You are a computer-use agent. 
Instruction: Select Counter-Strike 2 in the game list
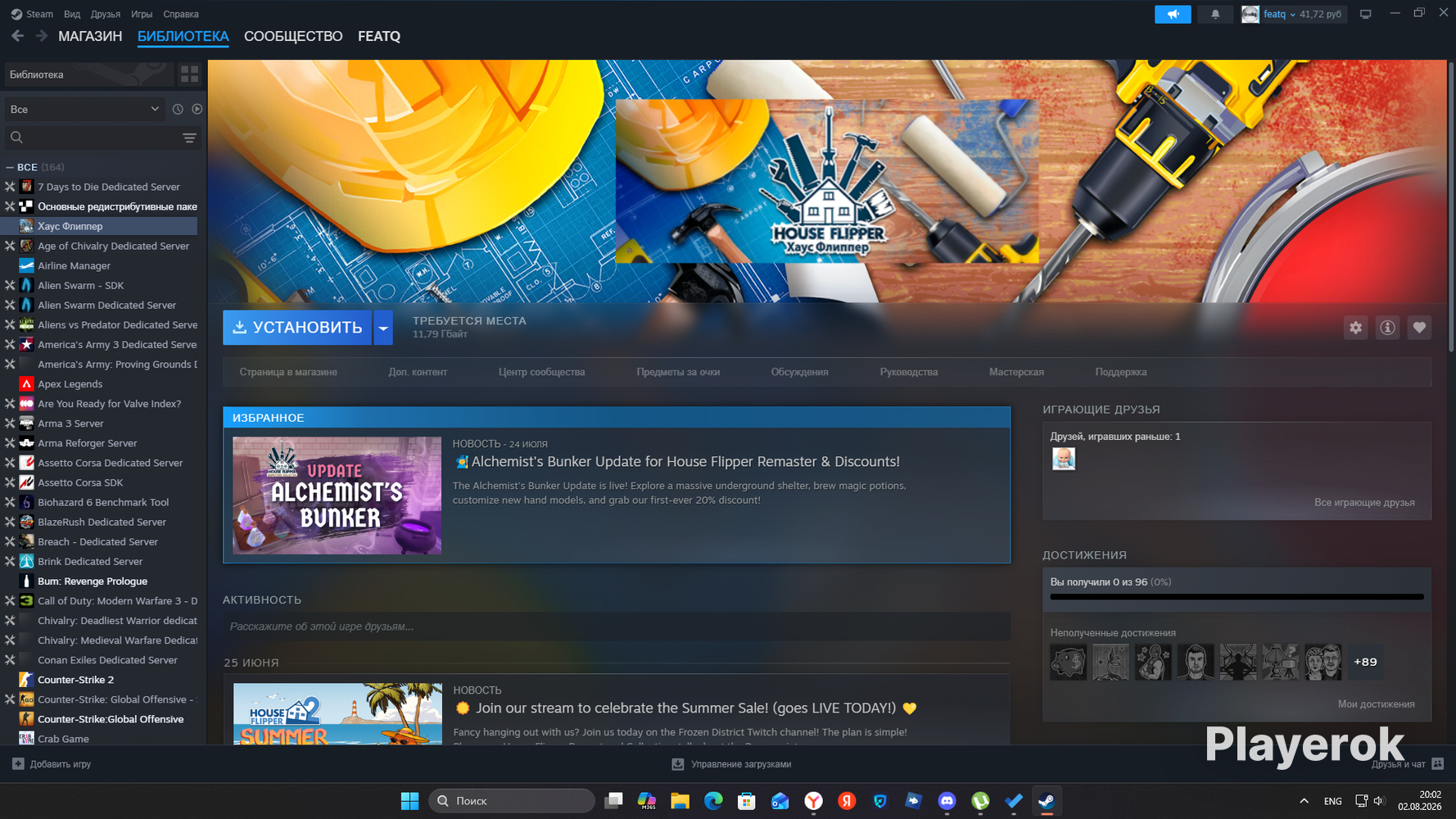click(75, 680)
